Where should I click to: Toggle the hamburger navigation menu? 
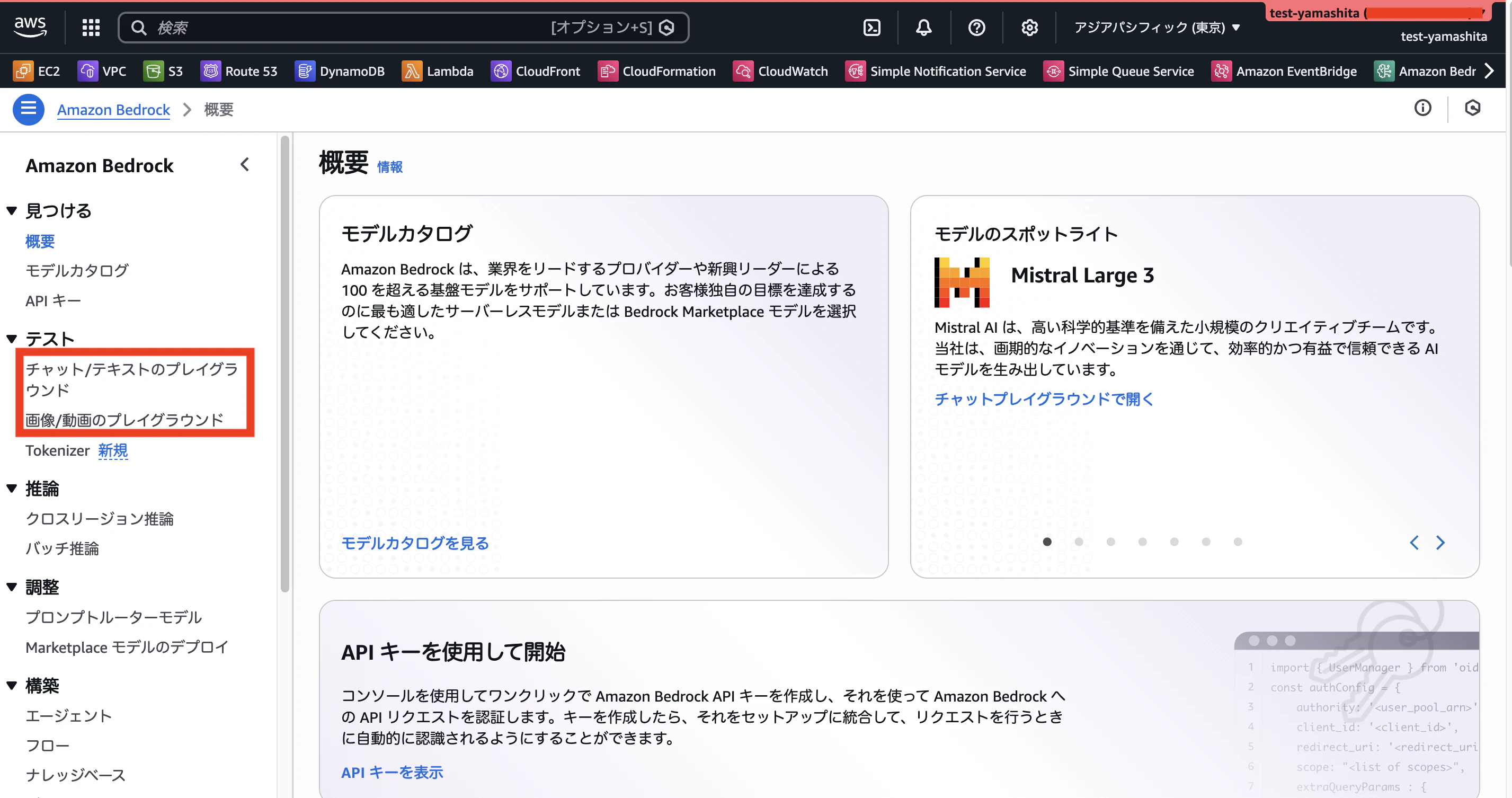(28, 109)
